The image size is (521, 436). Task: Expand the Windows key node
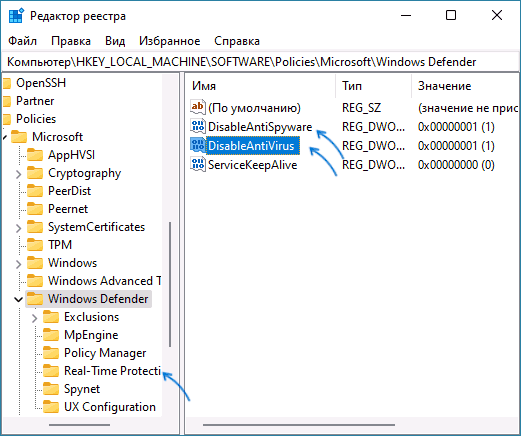pos(19,264)
